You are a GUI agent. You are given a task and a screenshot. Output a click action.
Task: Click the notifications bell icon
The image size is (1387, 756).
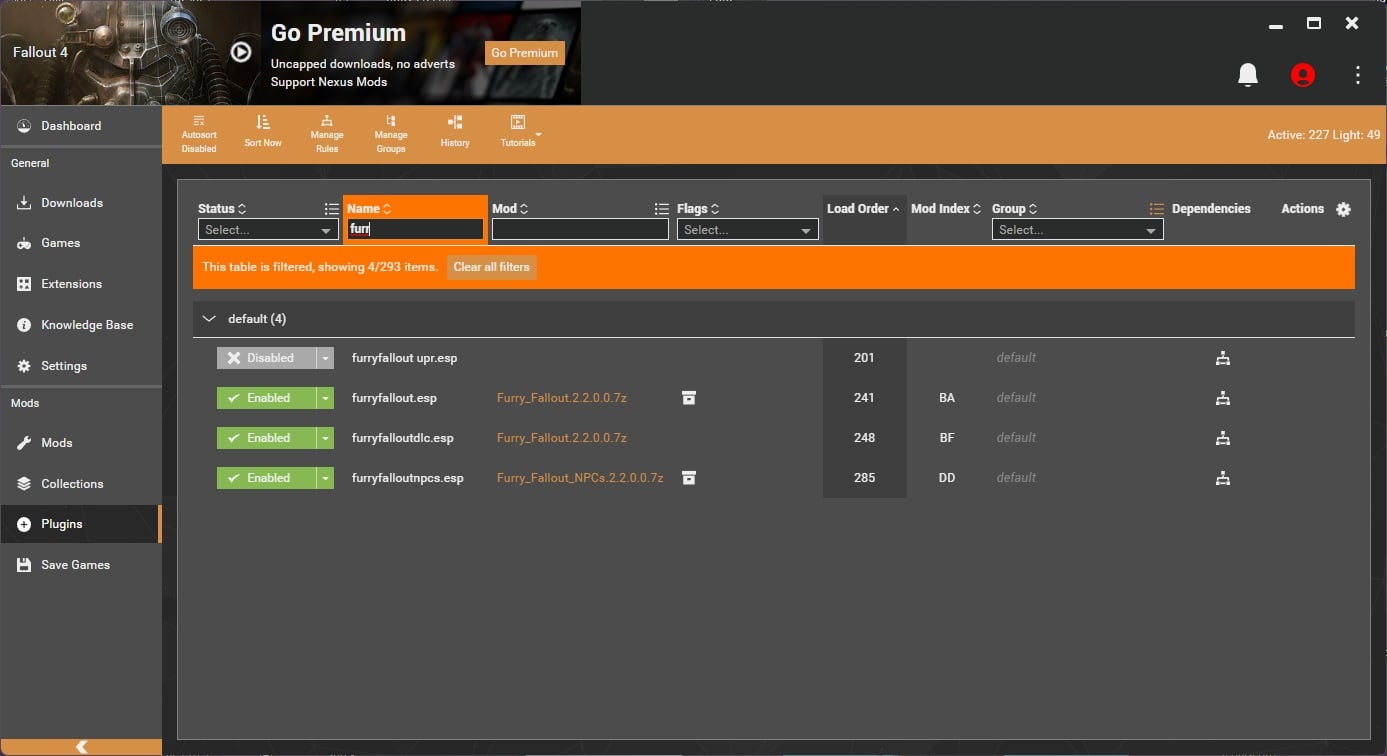tap(1248, 75)
